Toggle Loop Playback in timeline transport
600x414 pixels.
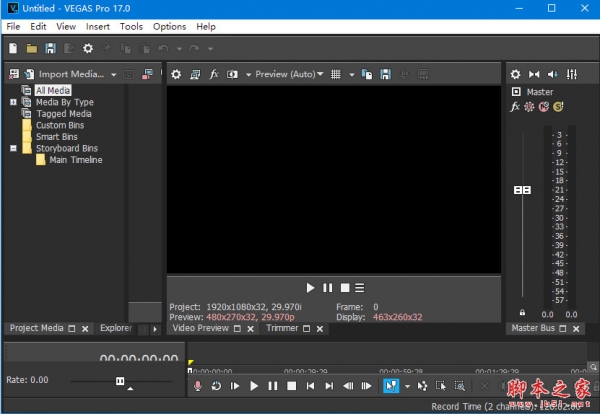216,386
